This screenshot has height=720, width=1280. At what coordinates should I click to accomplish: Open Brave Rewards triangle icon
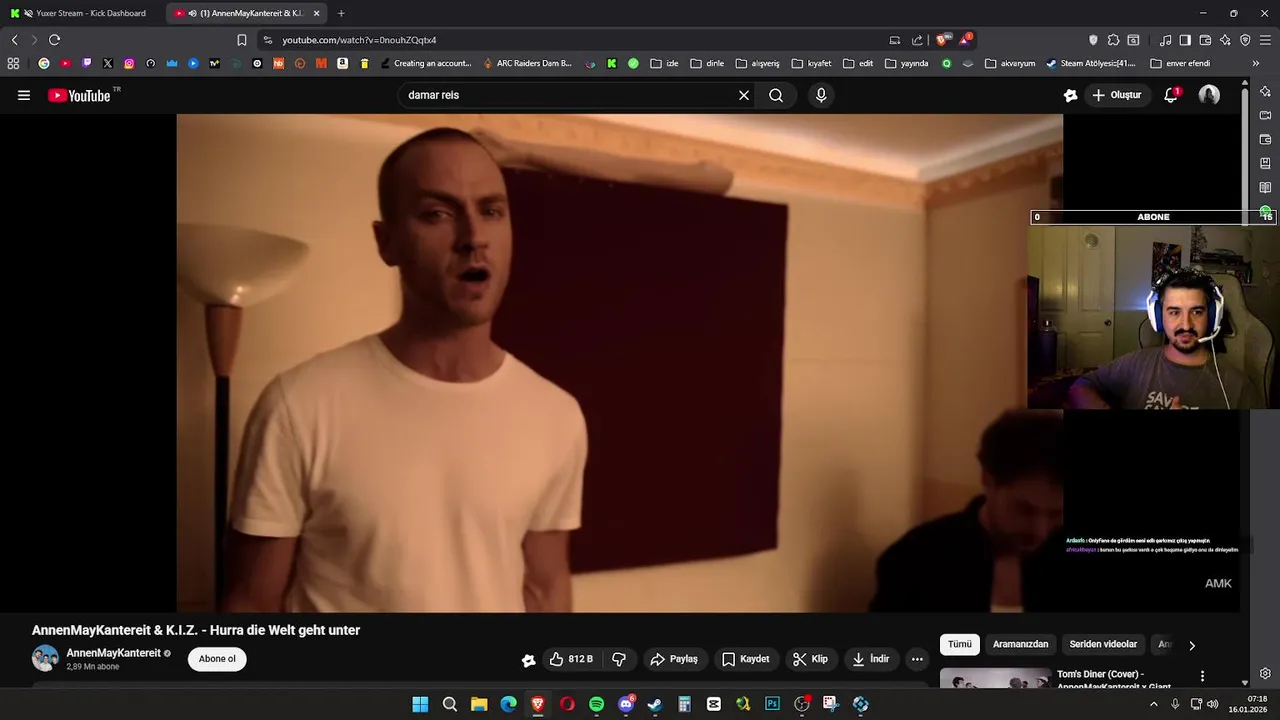[x=965, y=40]
